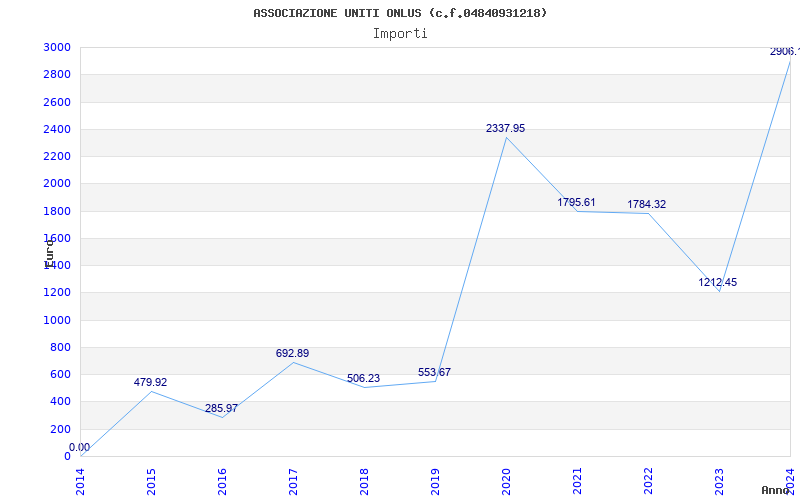
Task: Click the Anno x-axis title
Action: (776, 490)
